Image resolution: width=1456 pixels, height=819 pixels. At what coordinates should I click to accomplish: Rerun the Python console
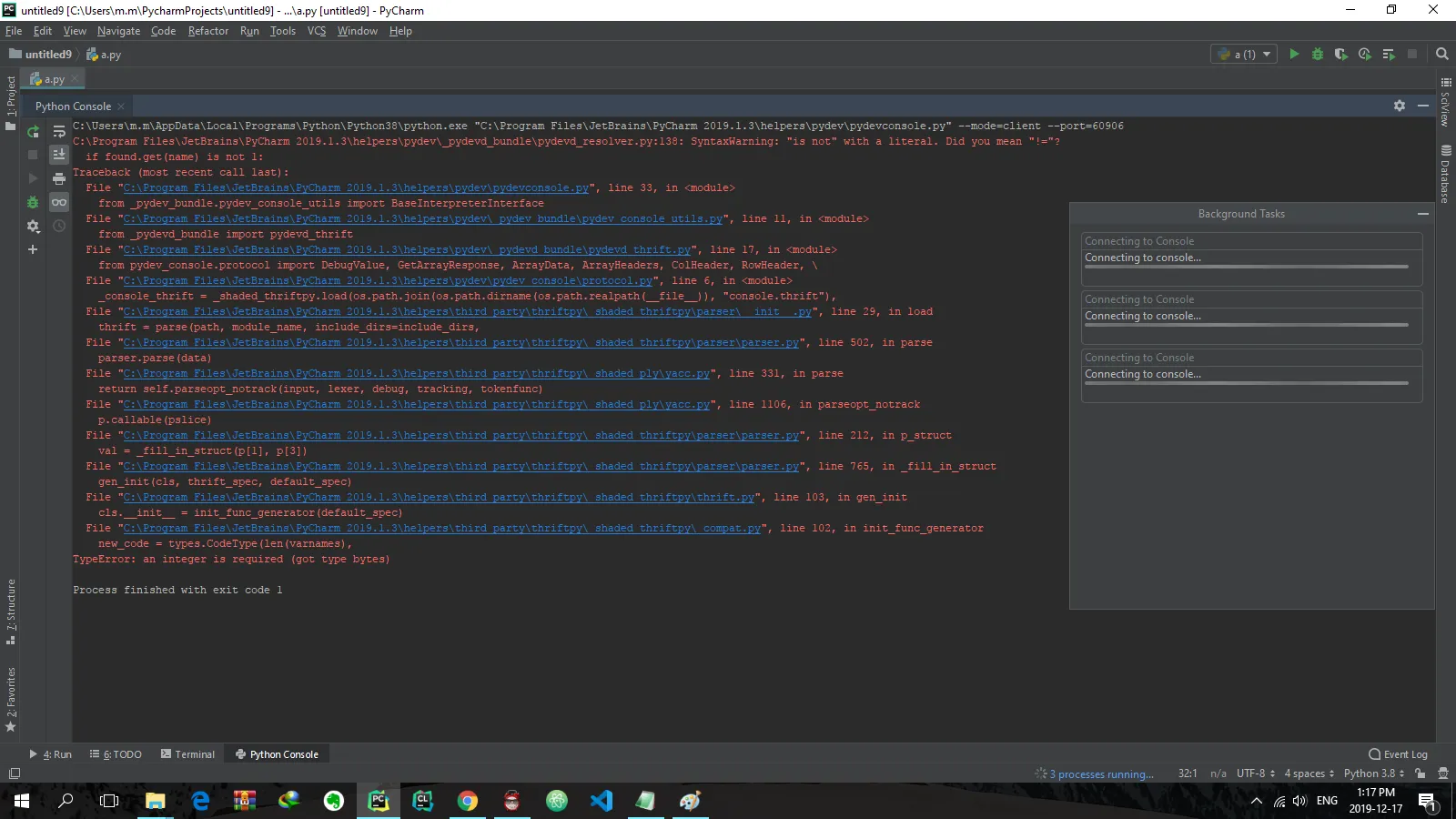[x=34, y=131]
